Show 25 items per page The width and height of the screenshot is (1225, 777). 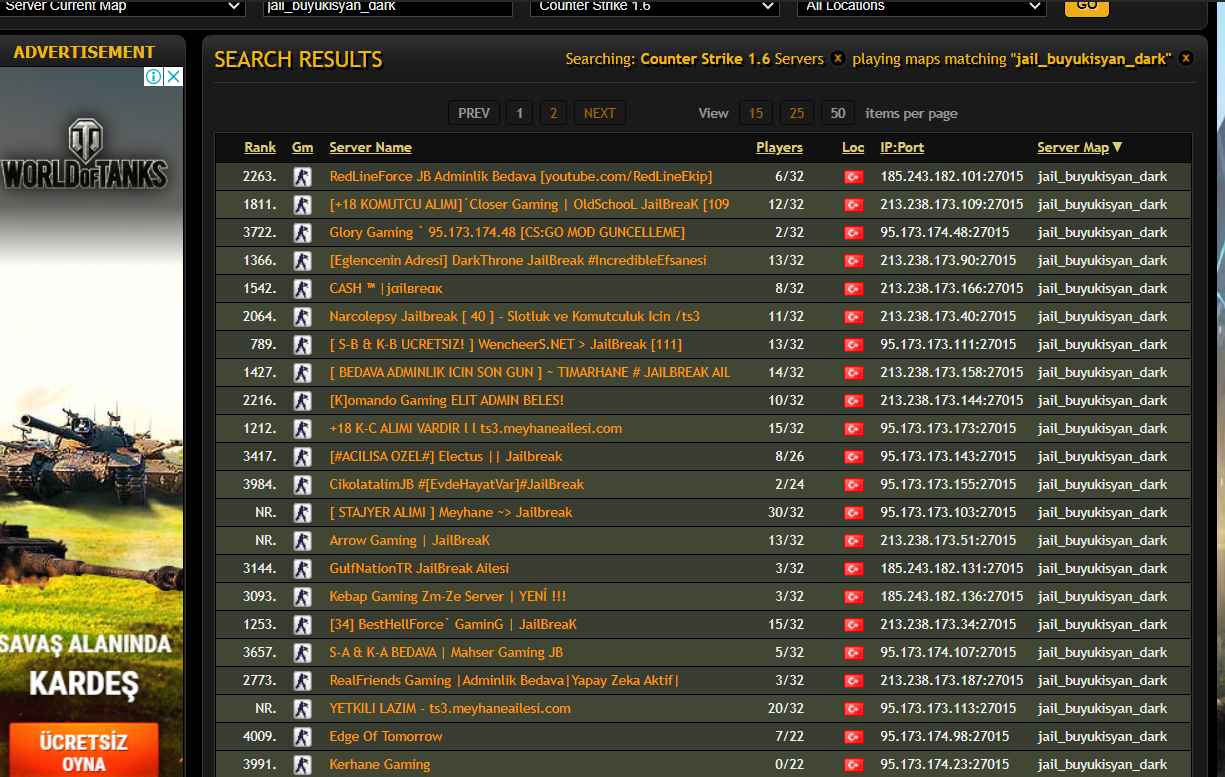click(x=797, y=113)
